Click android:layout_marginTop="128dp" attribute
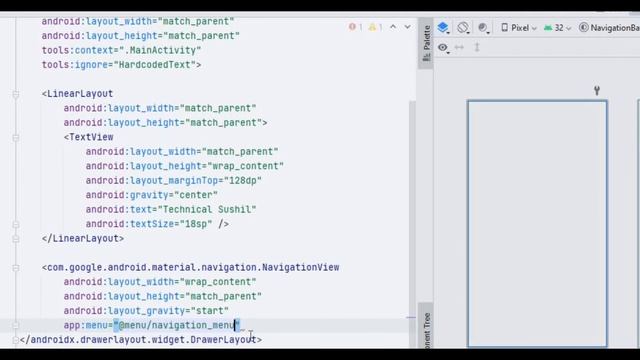 [x=173, y=180]
